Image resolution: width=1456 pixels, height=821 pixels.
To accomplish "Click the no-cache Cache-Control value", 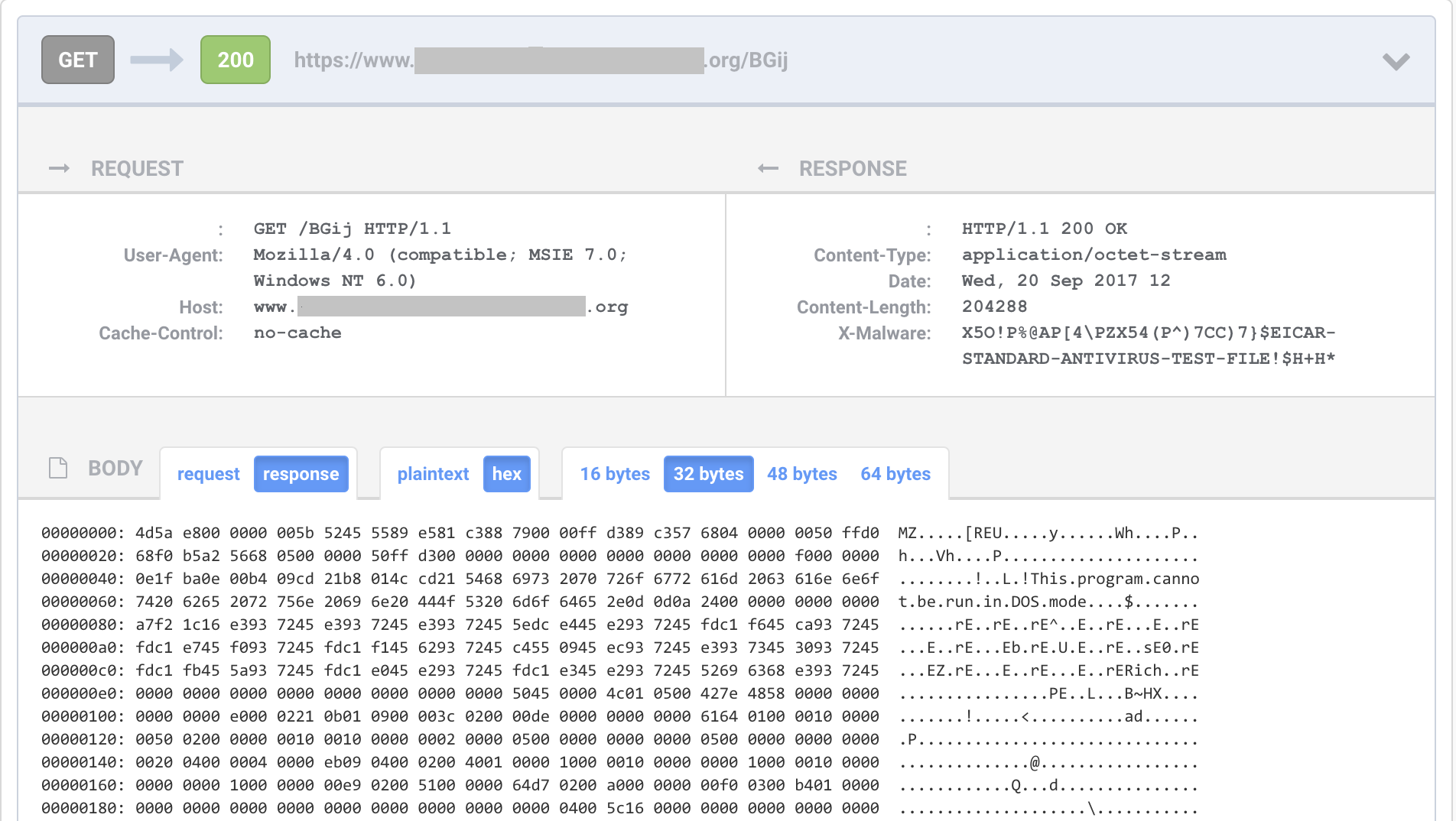I will [297, 333].
